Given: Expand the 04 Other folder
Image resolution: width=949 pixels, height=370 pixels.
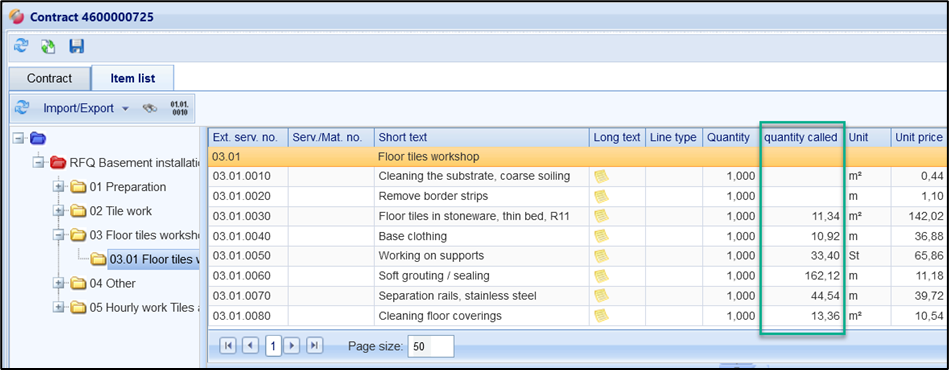Looking at the screenshot, I should 59,283.
